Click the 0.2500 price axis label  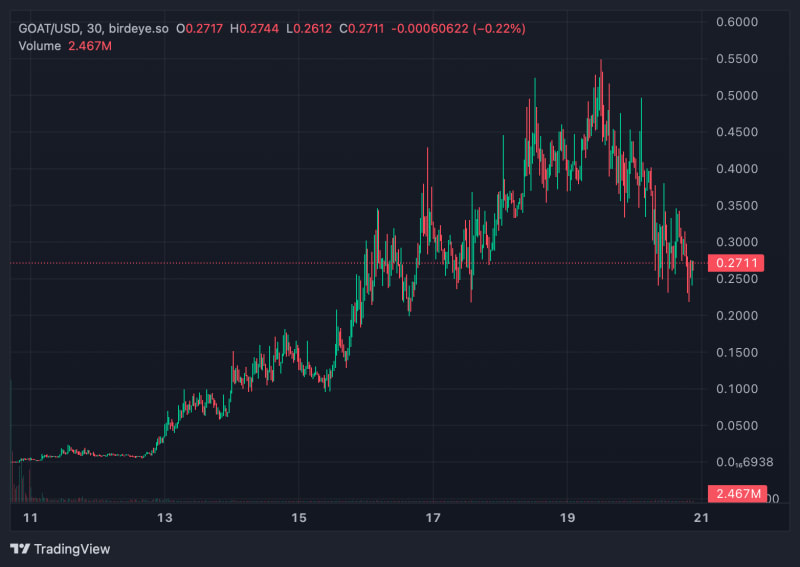pos(737,279)
